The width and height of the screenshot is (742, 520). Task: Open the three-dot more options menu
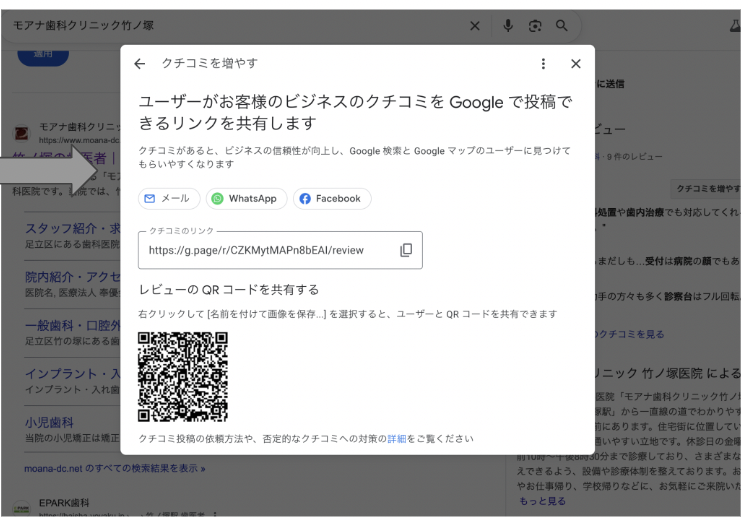pyautogui.click(x=543, y=63)
